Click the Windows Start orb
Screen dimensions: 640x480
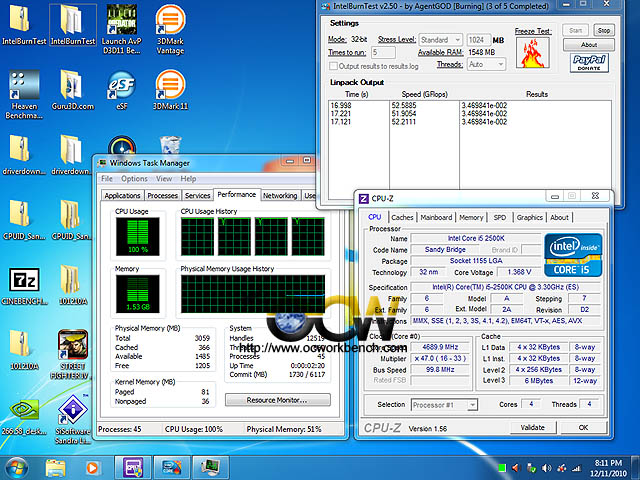pos(17,468)
